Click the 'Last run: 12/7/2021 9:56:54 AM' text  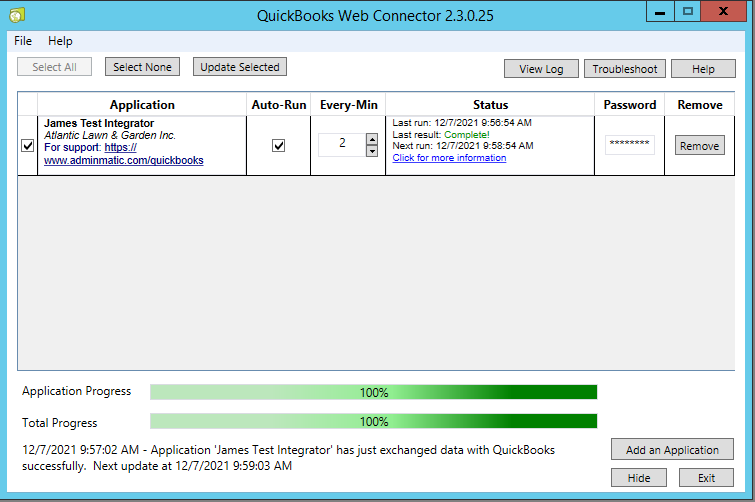tap(462, 123)
